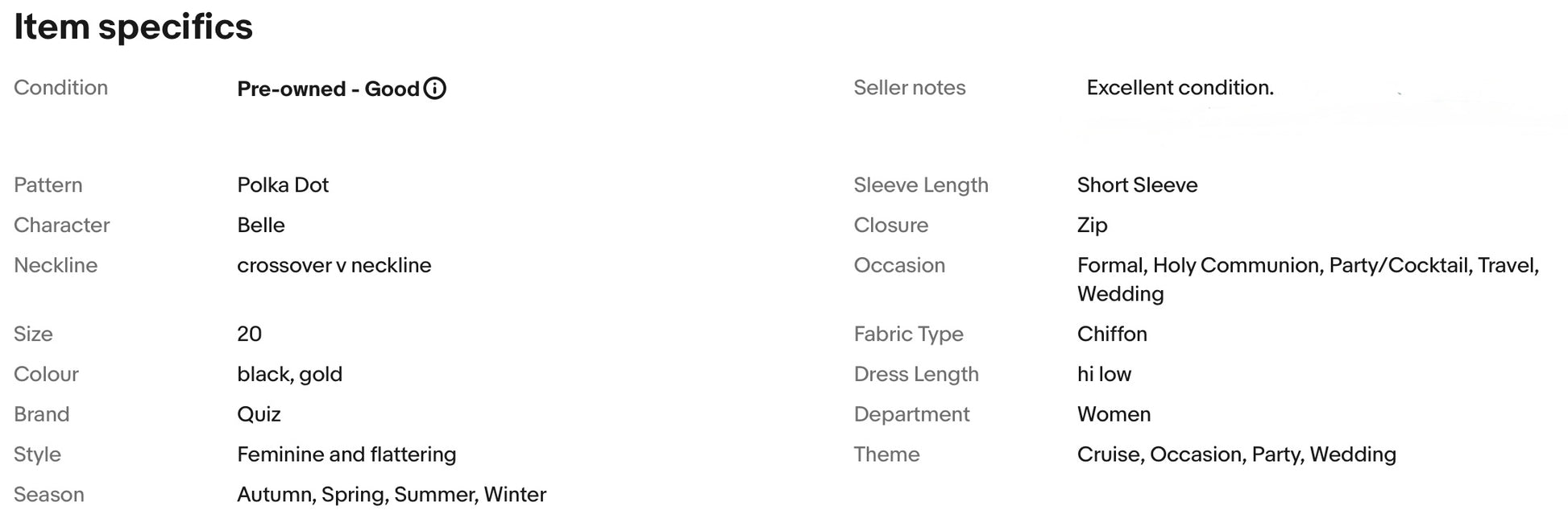Click the Occasion value starting with 'Formal'

tap(1308, 279)
